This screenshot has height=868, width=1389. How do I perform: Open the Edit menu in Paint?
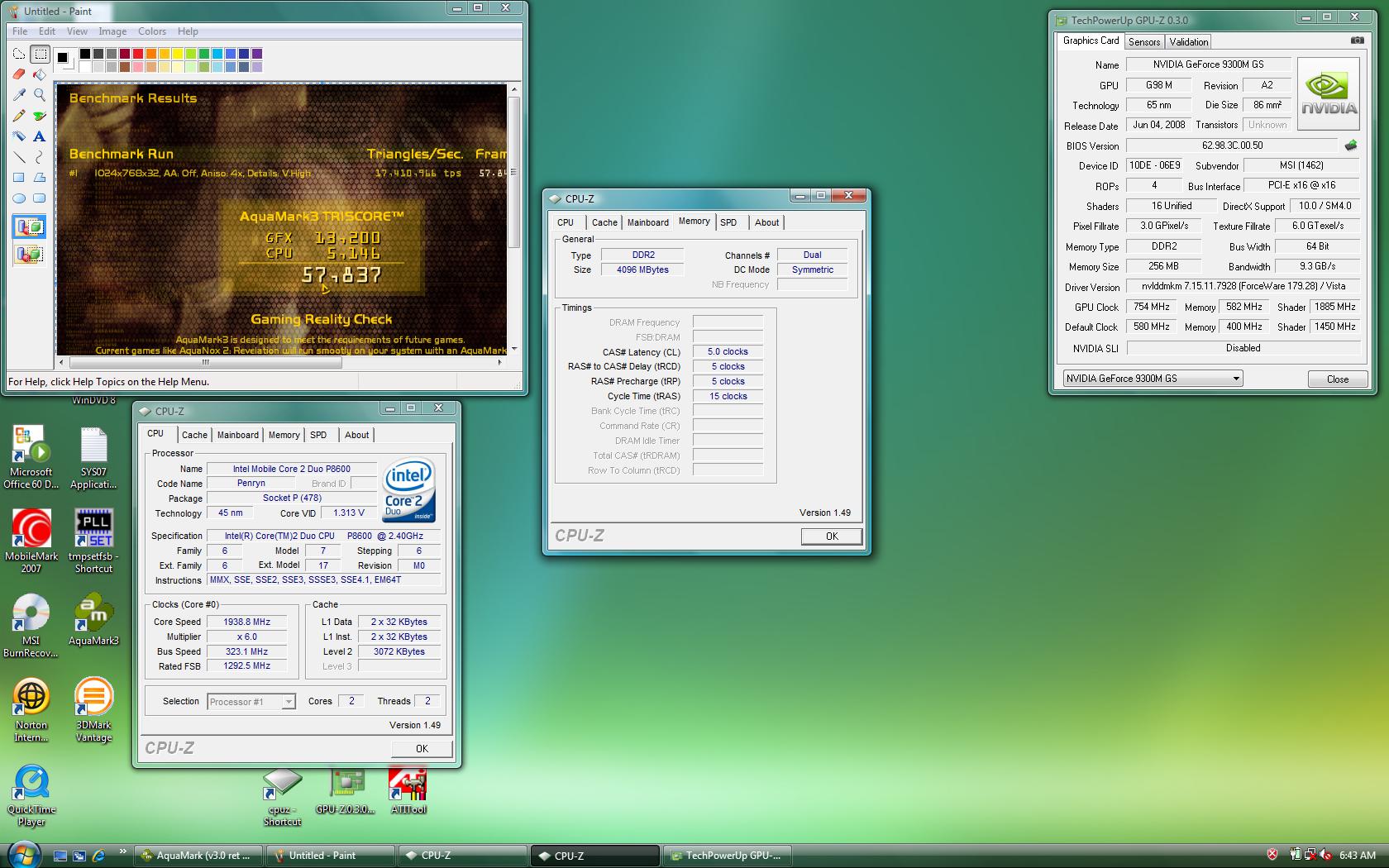(x=47, y=31)
